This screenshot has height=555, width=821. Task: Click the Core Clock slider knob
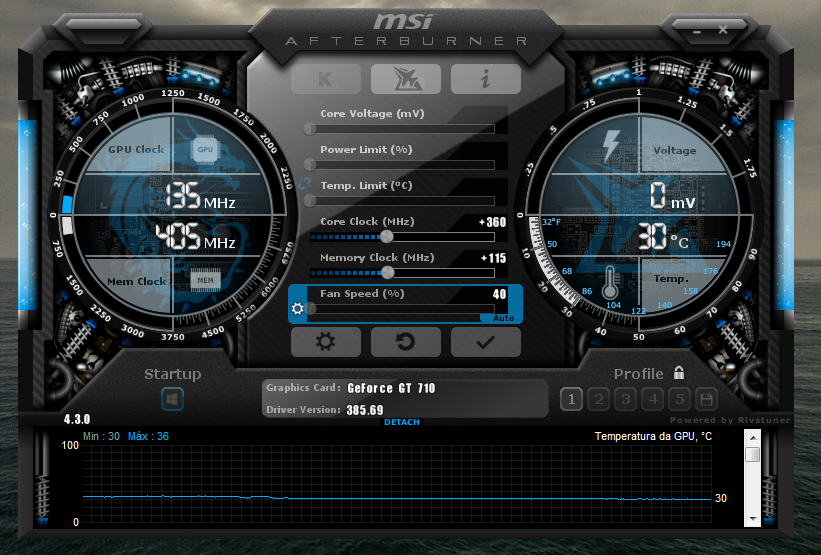coord(386,237)
